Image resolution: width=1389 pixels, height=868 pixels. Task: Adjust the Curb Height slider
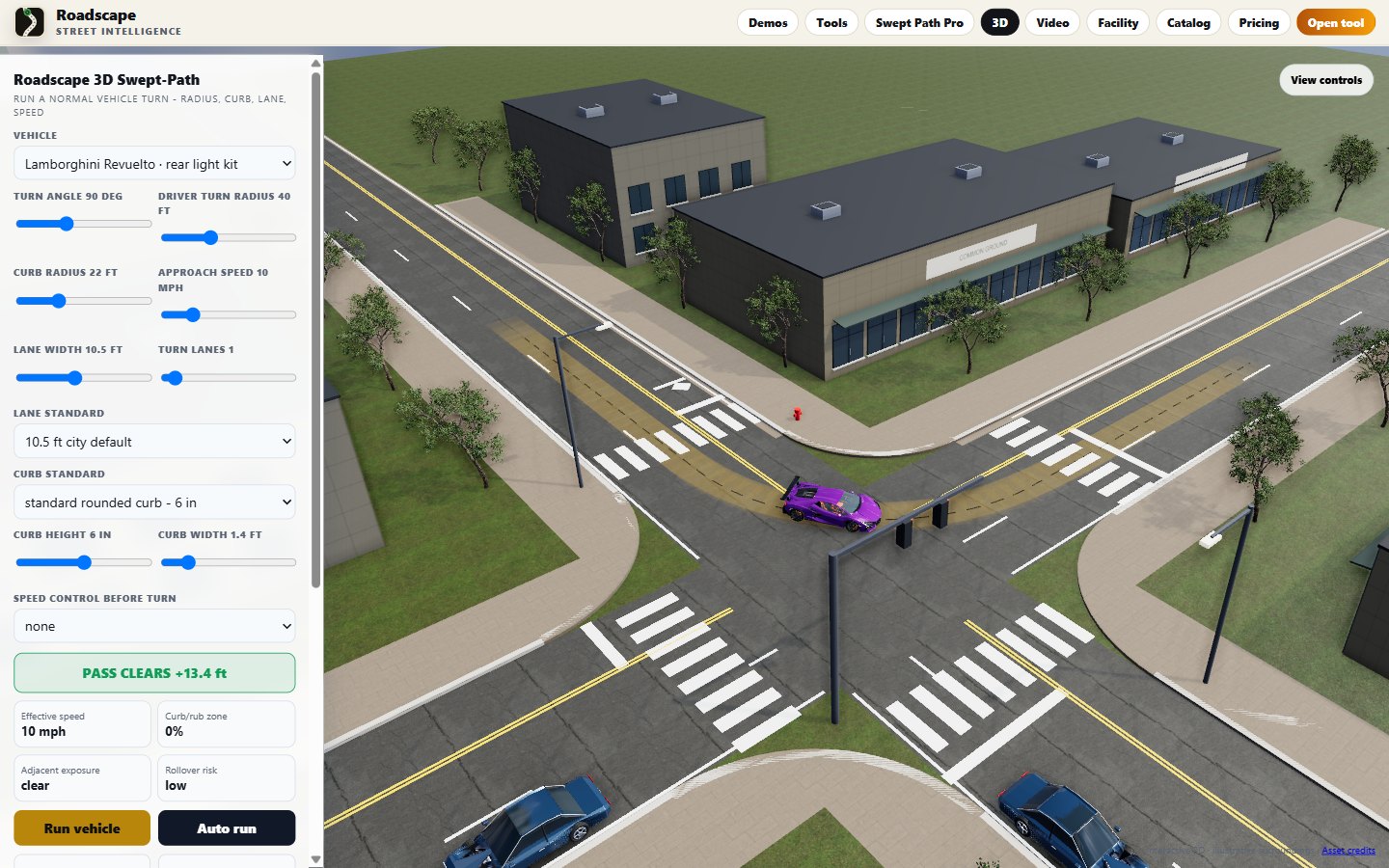(83, 562)
